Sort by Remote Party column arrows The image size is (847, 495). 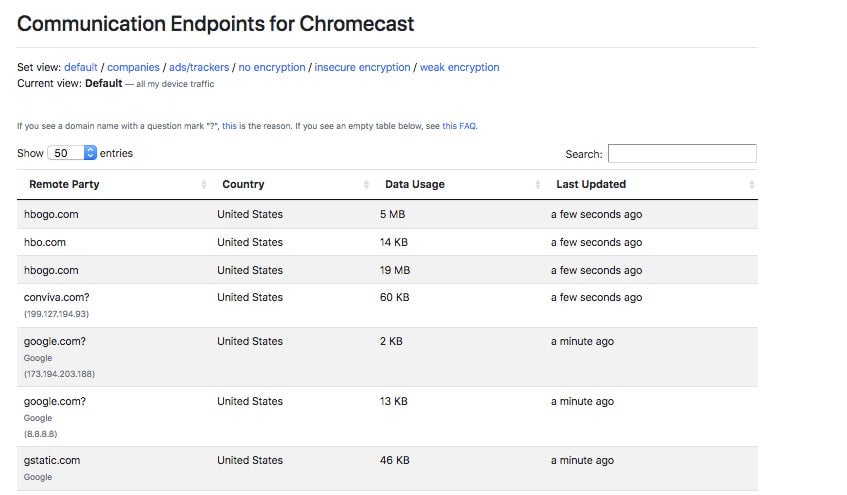[204, 185]
